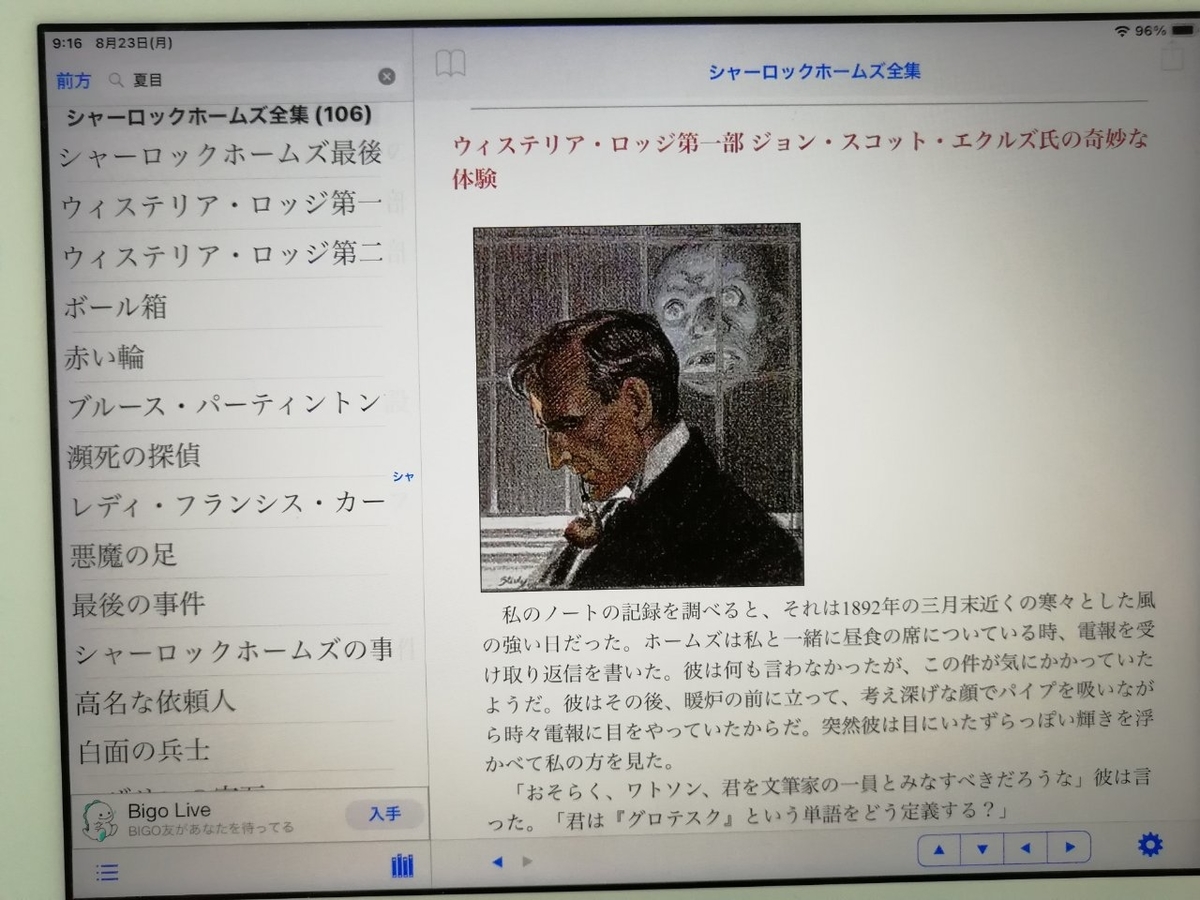Tap the 9:16 clock in status bar
This screenshot has height=900, width=1200.
(x=67, y=43)
